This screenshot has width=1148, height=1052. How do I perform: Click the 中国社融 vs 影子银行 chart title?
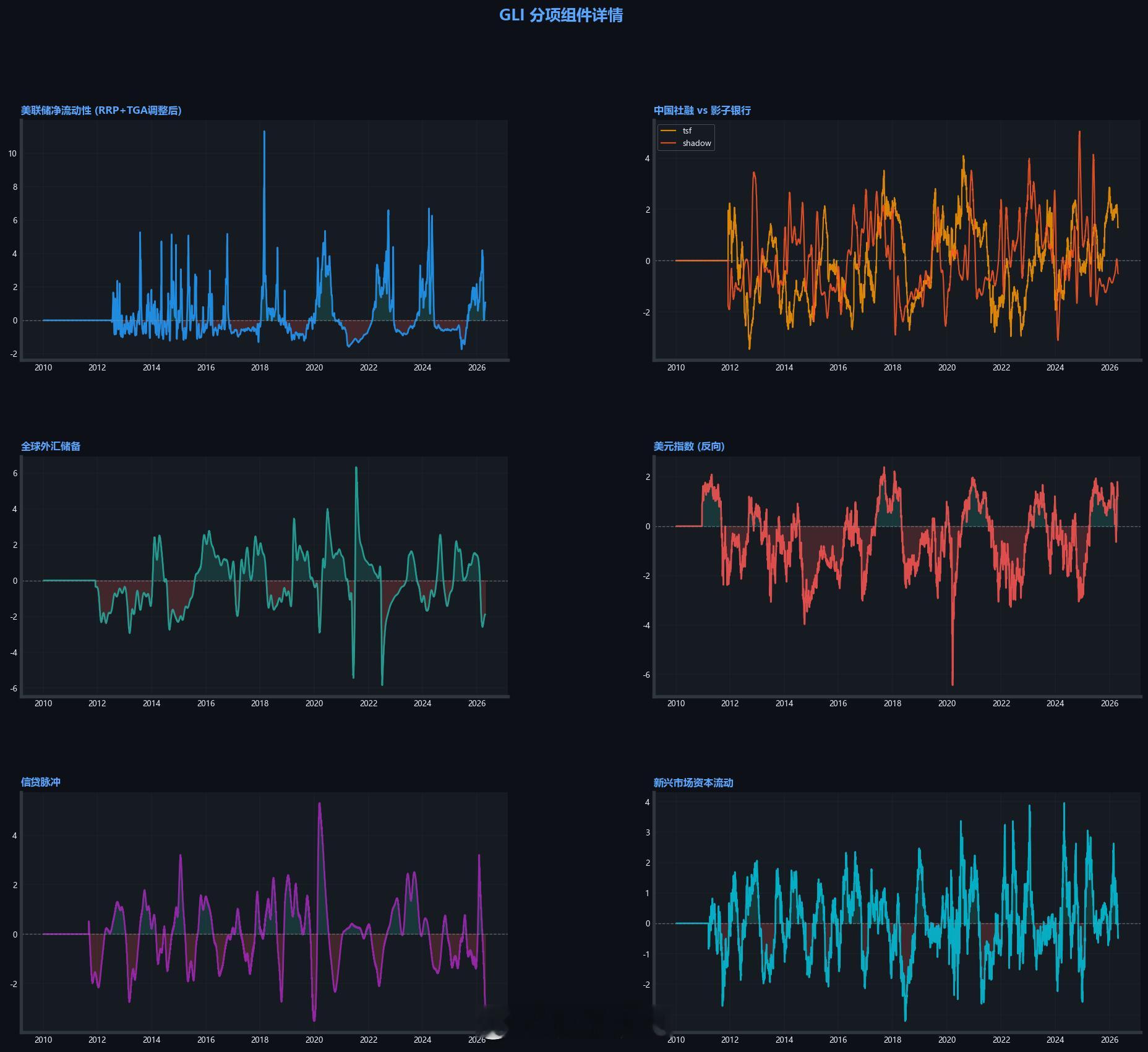702,110
